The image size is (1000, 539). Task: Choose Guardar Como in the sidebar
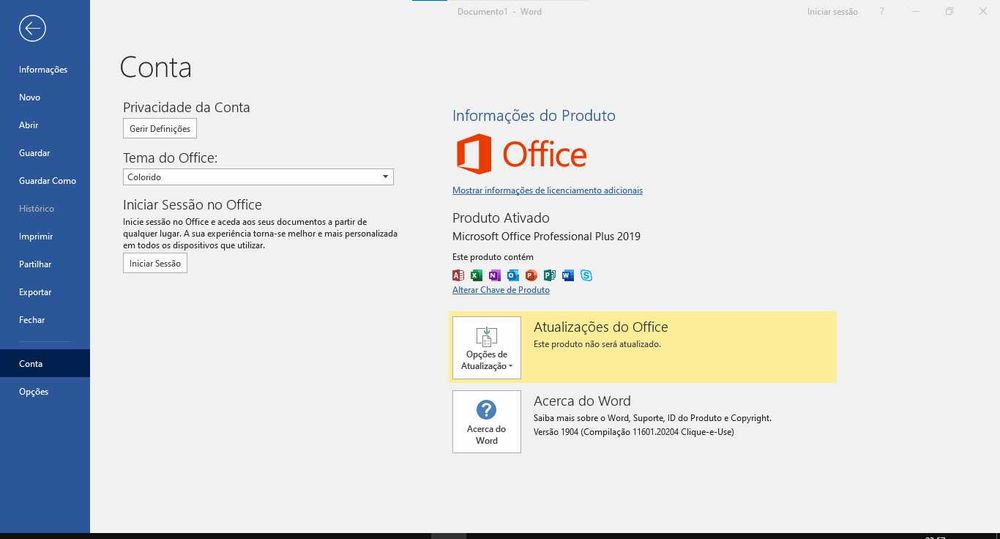[x=45, y=181]
